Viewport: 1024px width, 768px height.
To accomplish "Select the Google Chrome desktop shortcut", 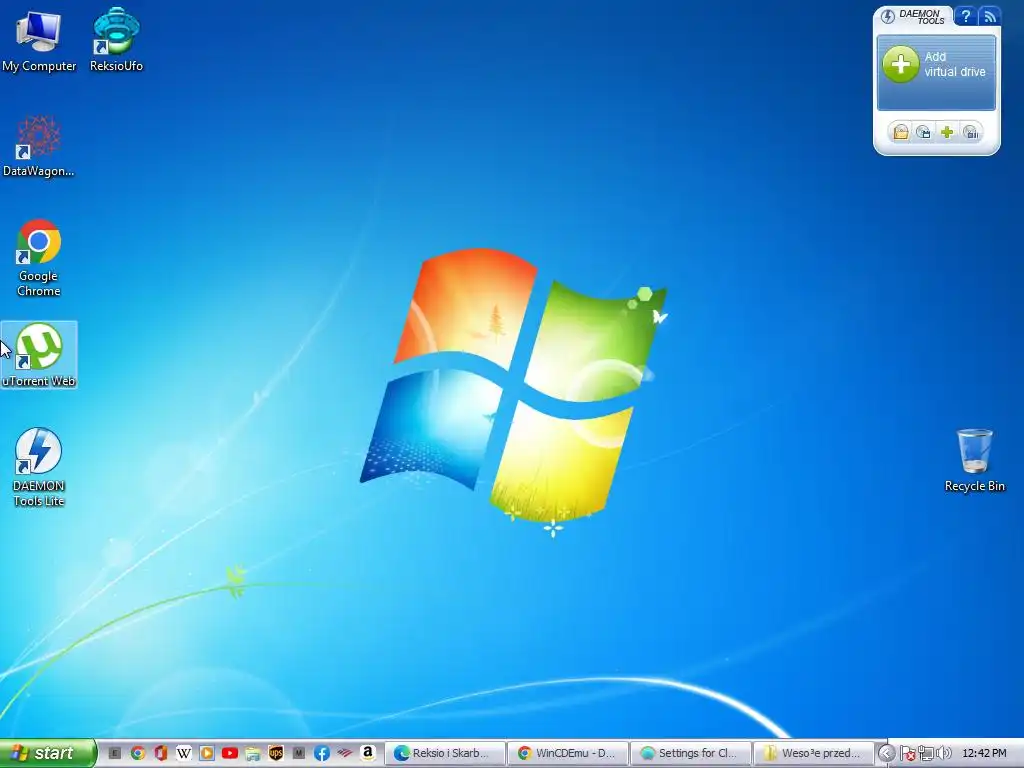I will pyautogui.click(x=39, y=258).
